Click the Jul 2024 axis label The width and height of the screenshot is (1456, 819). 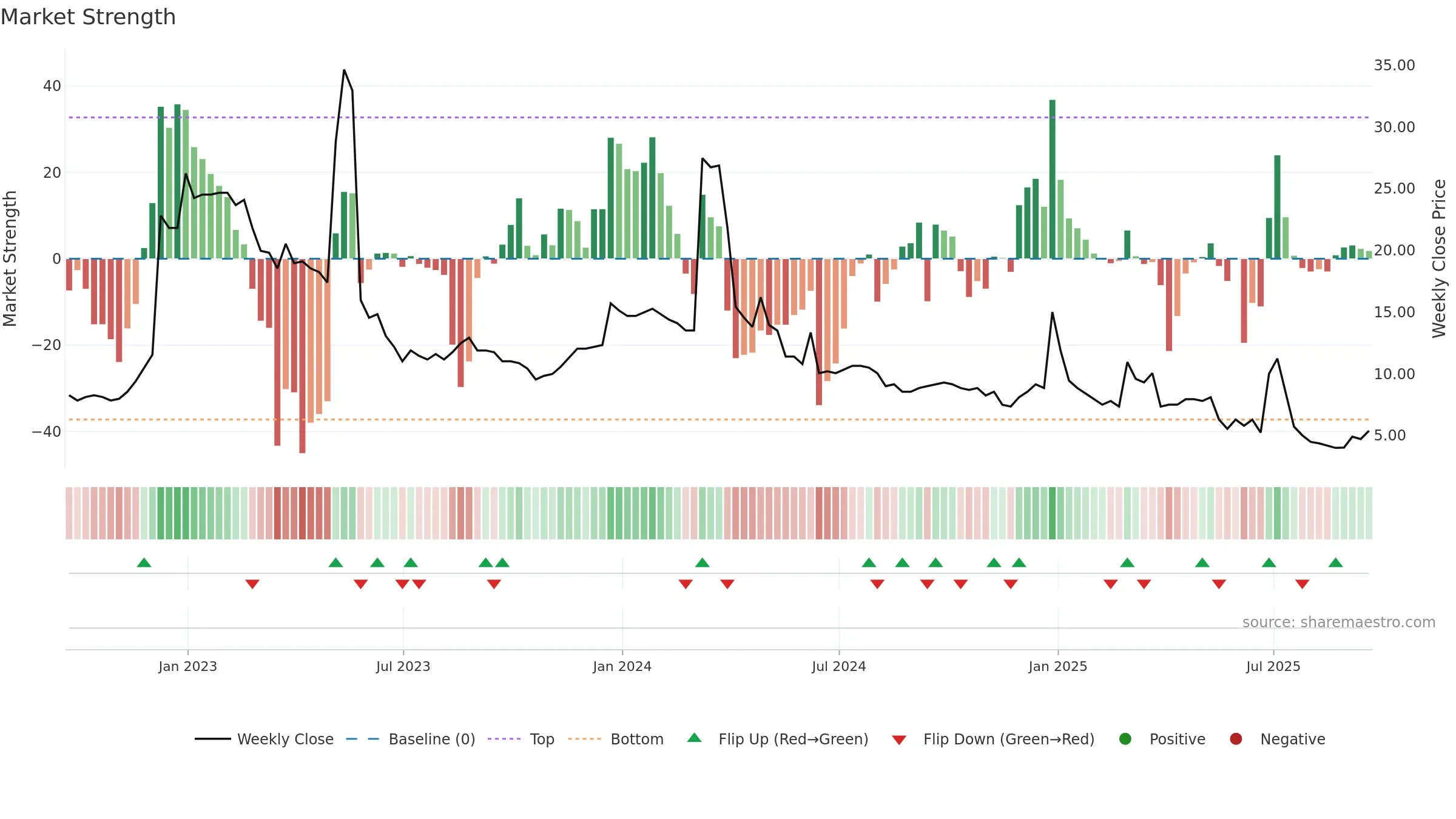839,666
